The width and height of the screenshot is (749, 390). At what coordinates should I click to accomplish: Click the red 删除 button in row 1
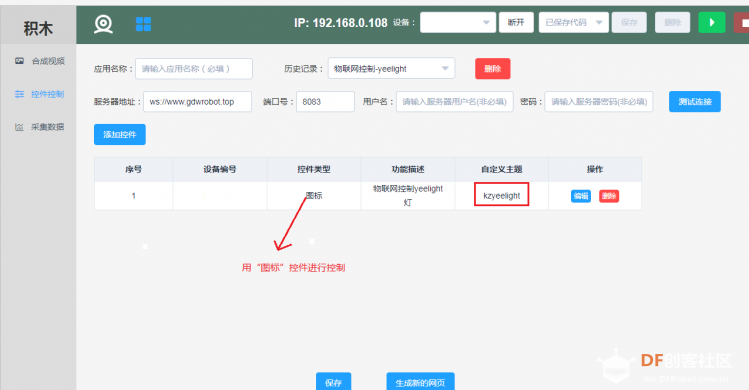coord(609,196)
